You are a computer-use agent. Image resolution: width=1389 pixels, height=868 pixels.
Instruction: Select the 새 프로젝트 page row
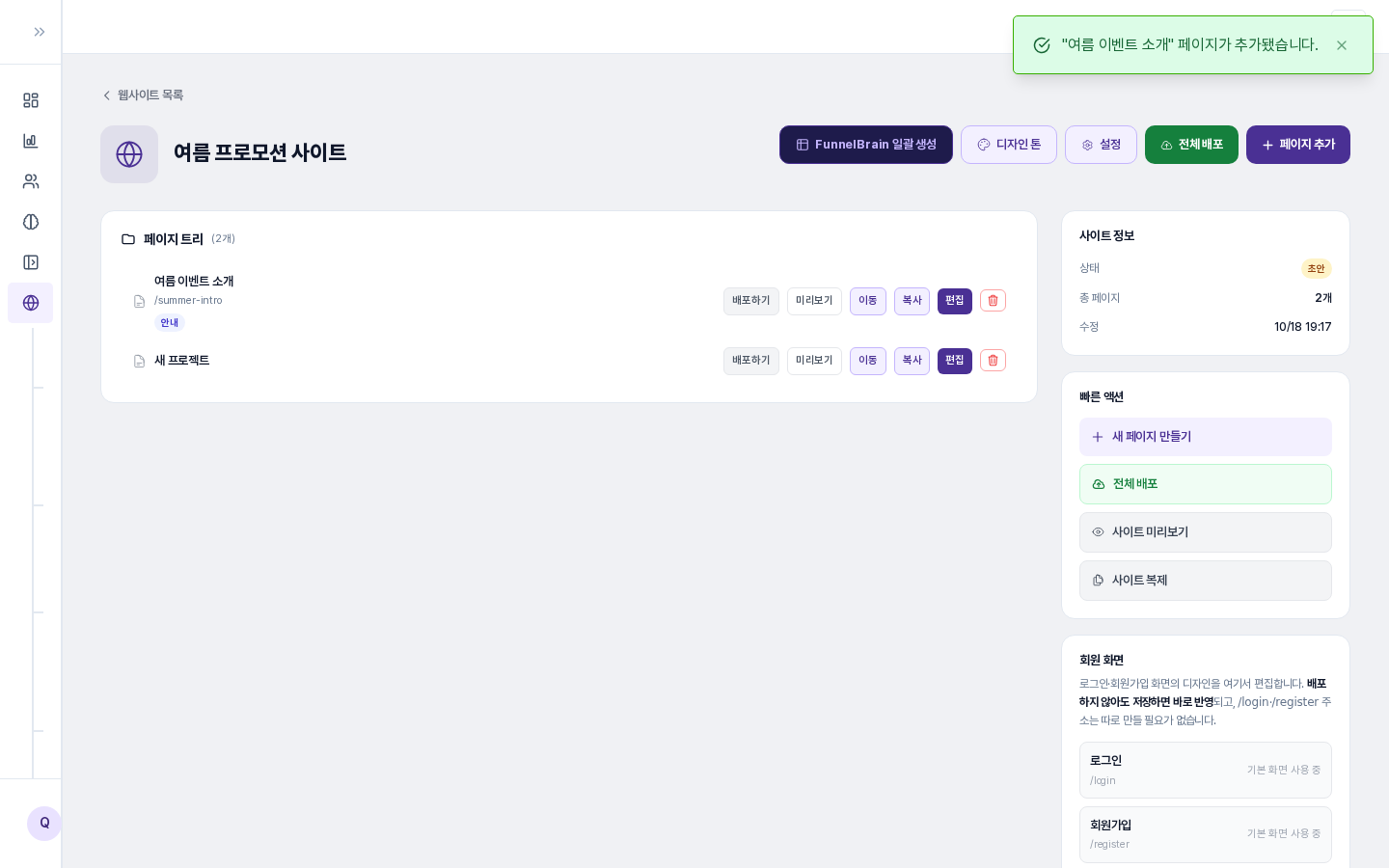pos(569,361)
